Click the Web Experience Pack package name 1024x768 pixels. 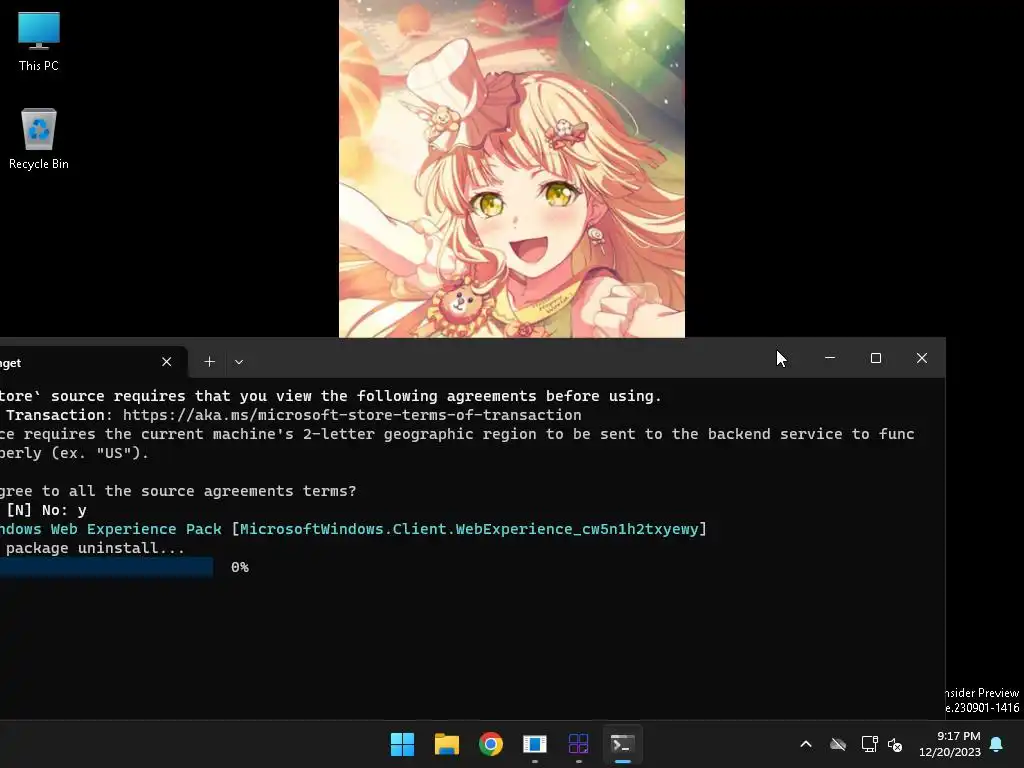[110, 529]
